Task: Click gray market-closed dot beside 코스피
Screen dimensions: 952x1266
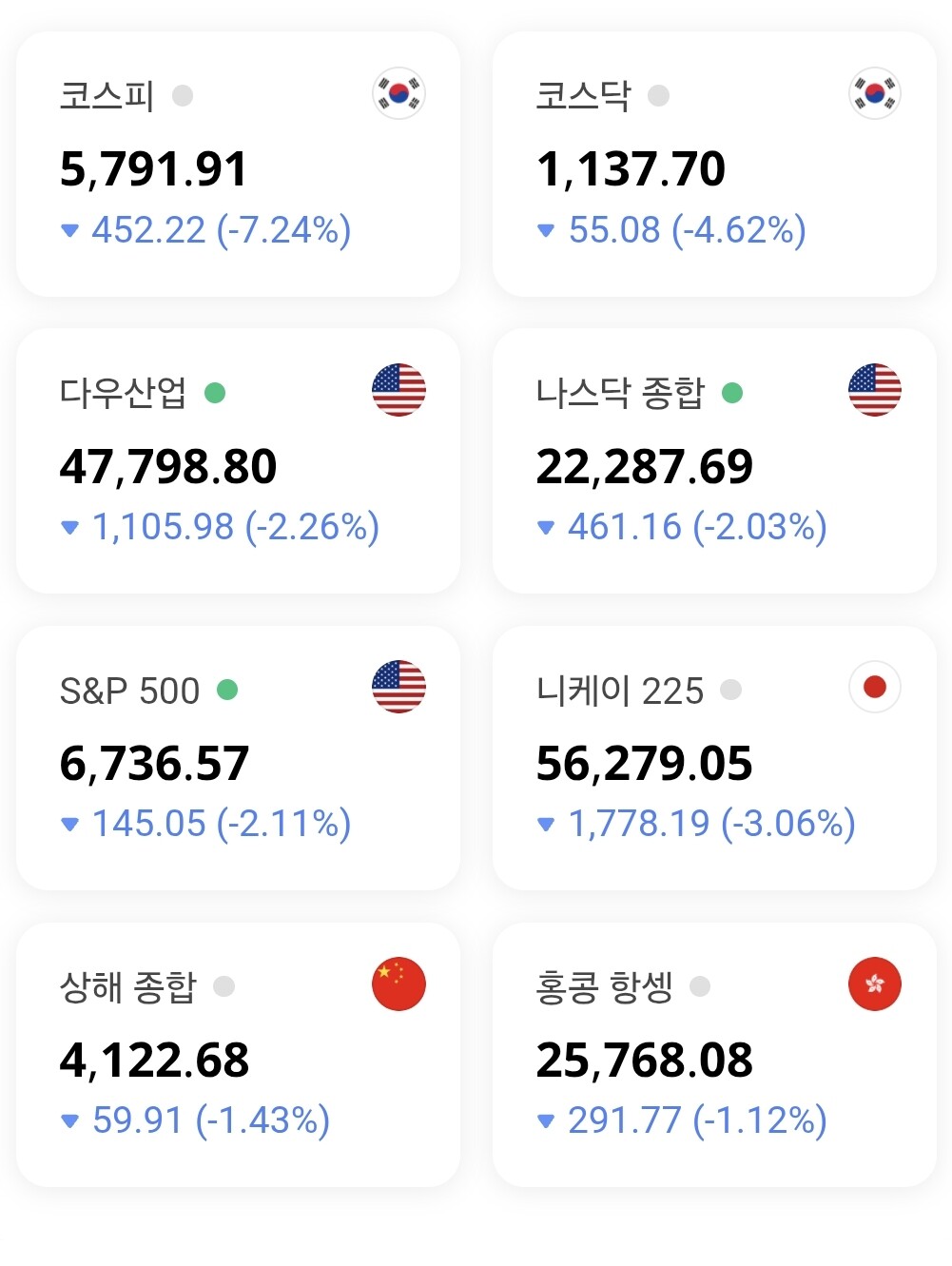Action: 183,96
